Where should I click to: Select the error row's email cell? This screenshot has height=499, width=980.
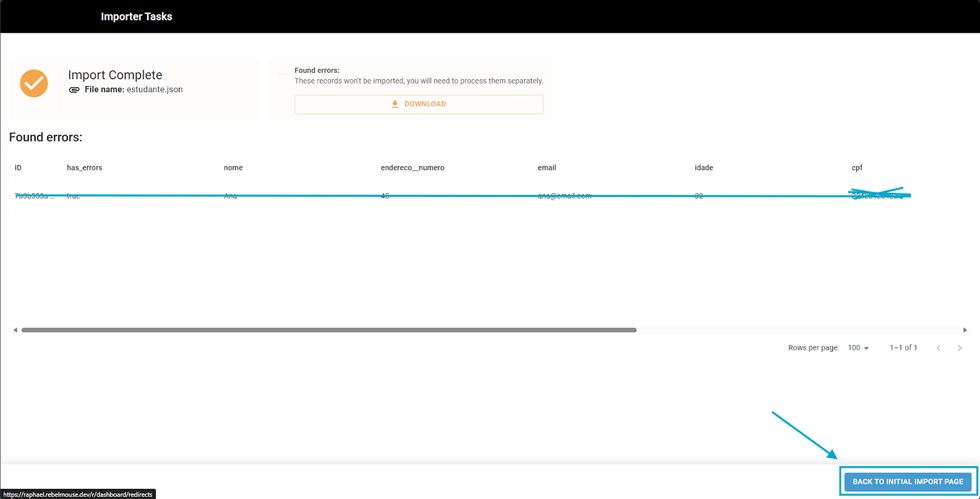564,196
